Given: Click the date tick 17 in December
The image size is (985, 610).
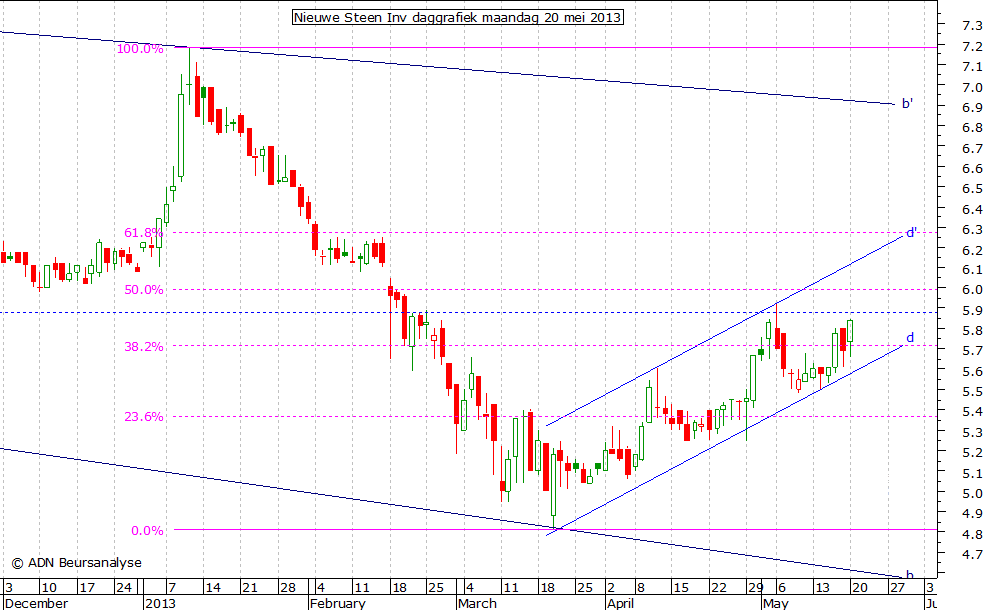Looking at the screenshot, I should pyautogui.click(x=87, y=588).
